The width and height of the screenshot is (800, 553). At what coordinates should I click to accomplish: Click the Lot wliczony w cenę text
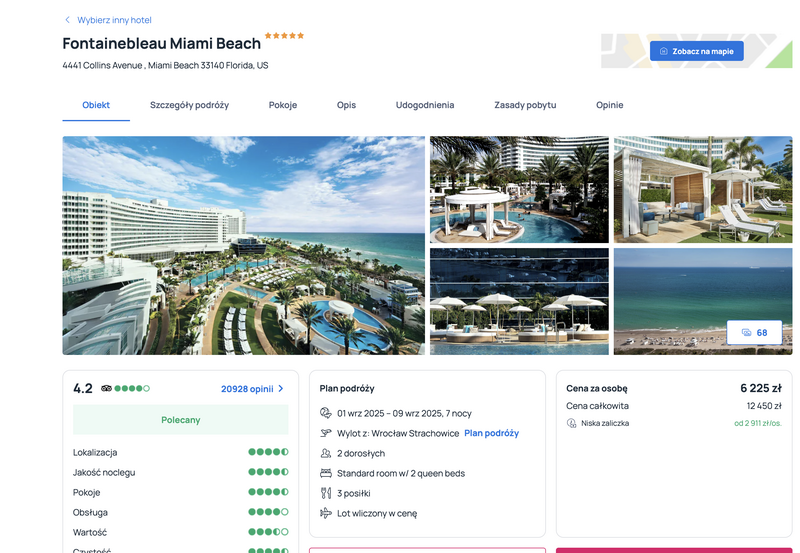click(377, 513)
